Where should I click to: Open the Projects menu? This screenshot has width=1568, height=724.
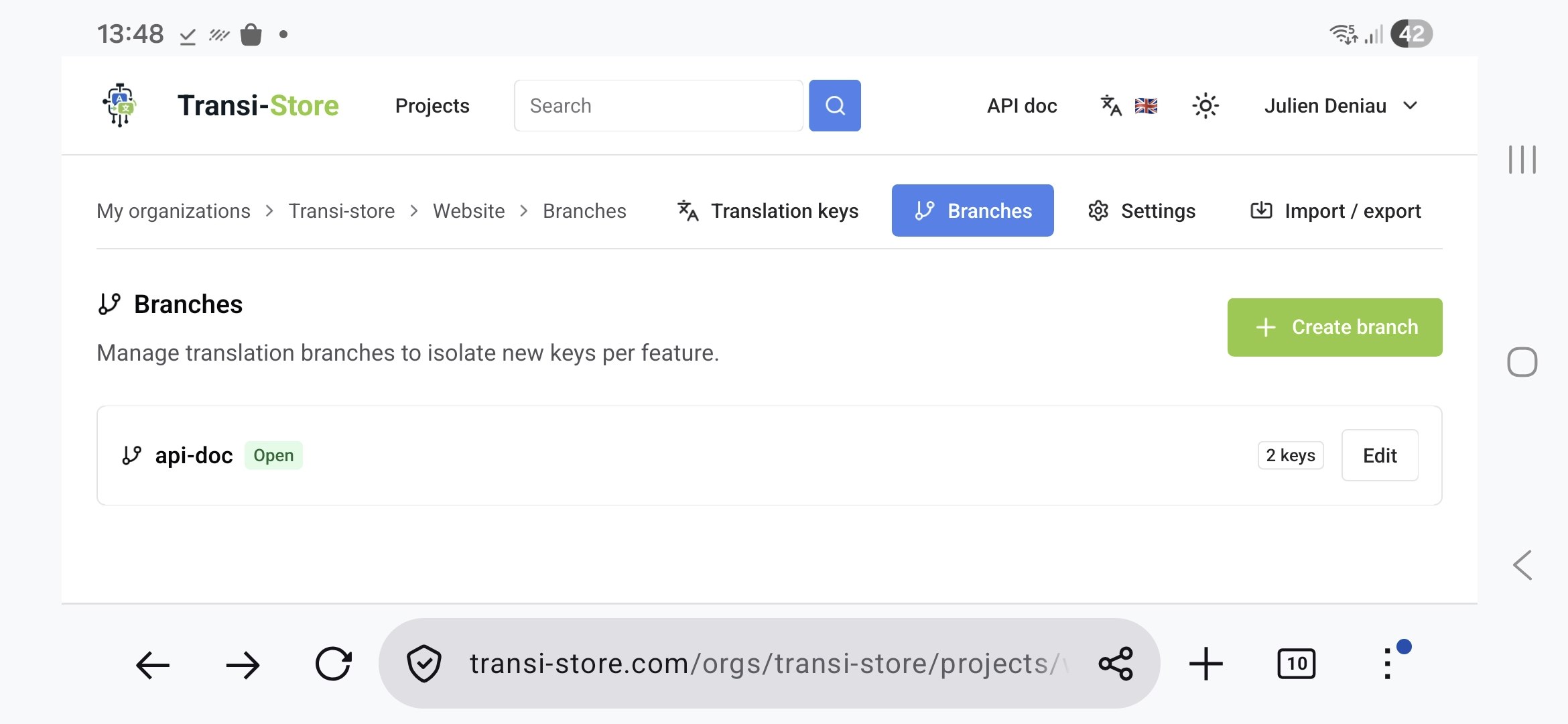pos(432,105)
